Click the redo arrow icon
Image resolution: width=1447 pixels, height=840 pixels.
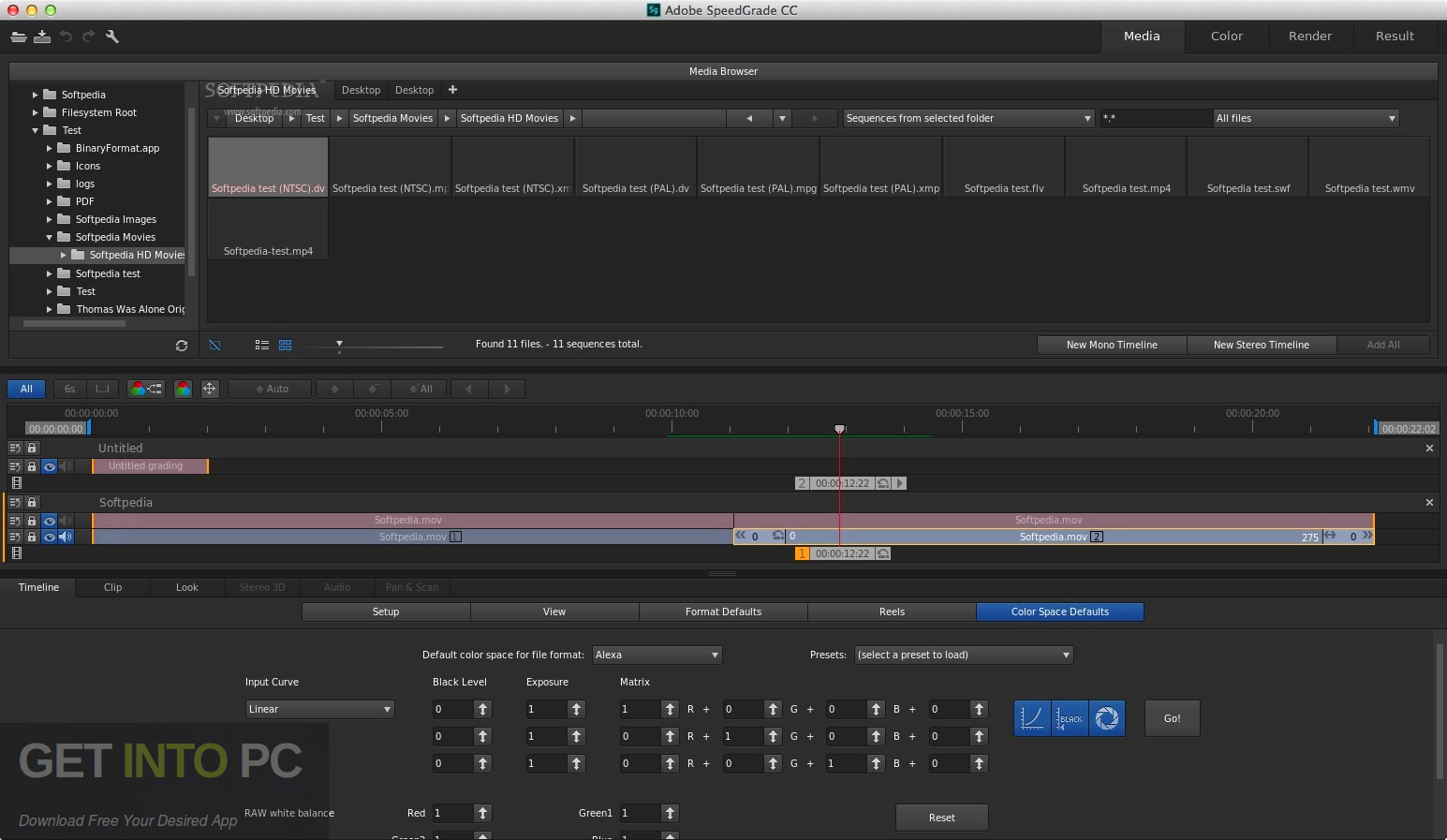(89, 37)
